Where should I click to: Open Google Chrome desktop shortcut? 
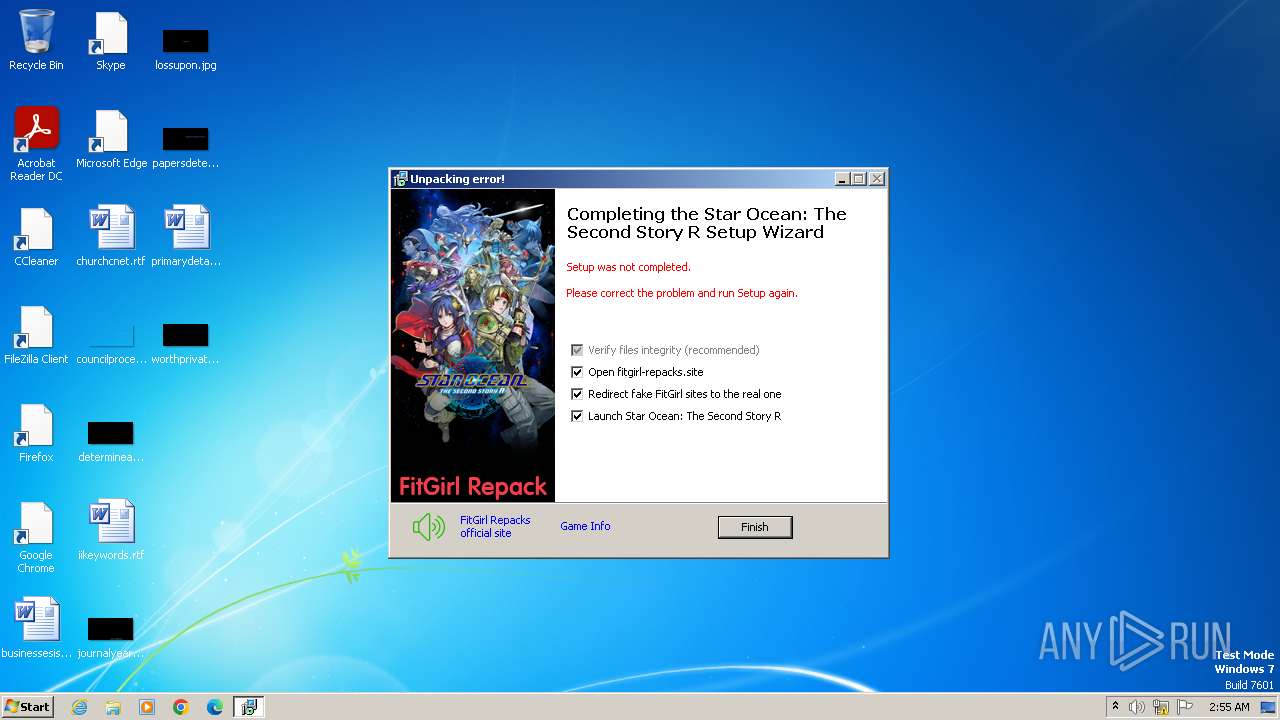(x=36, y=537)
